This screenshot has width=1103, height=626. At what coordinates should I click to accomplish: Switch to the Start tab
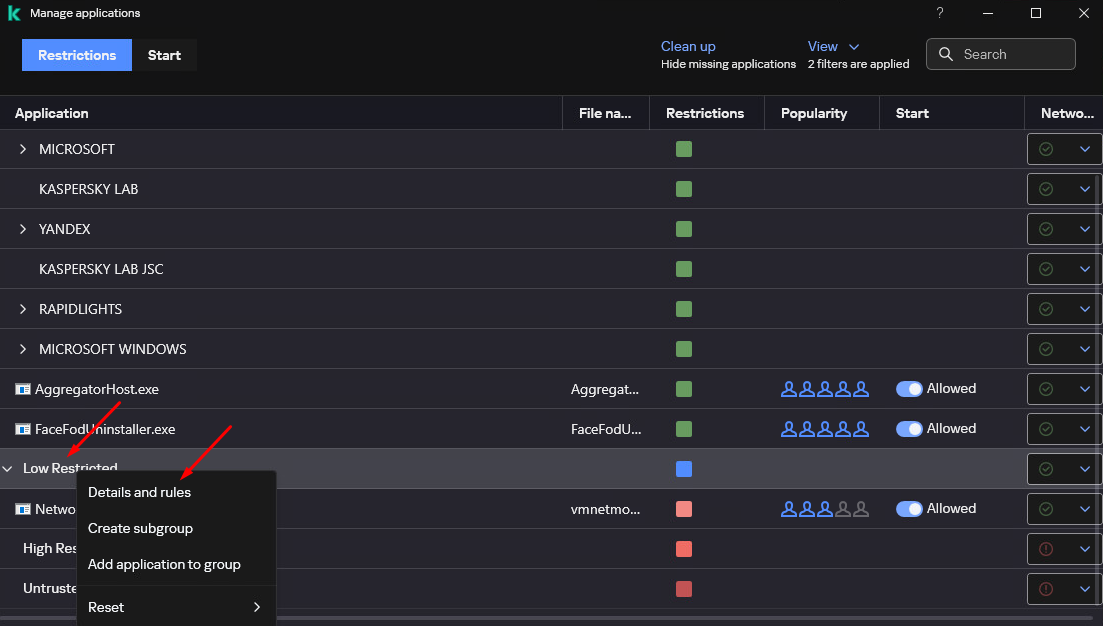coord(164,55)
